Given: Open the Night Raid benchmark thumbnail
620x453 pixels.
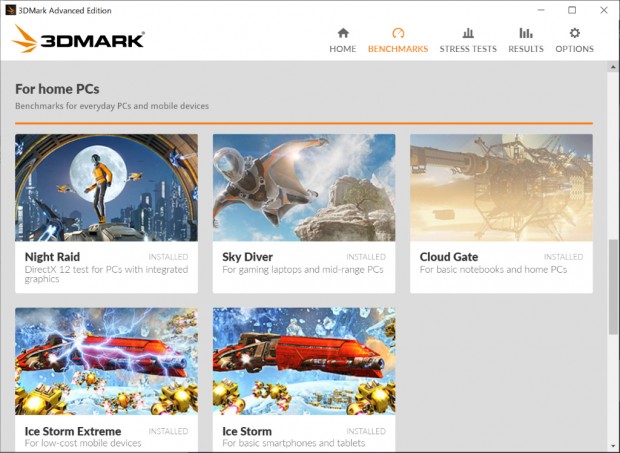Looking at the screenshot, I should pyautogui.click(x=106, y=188).
